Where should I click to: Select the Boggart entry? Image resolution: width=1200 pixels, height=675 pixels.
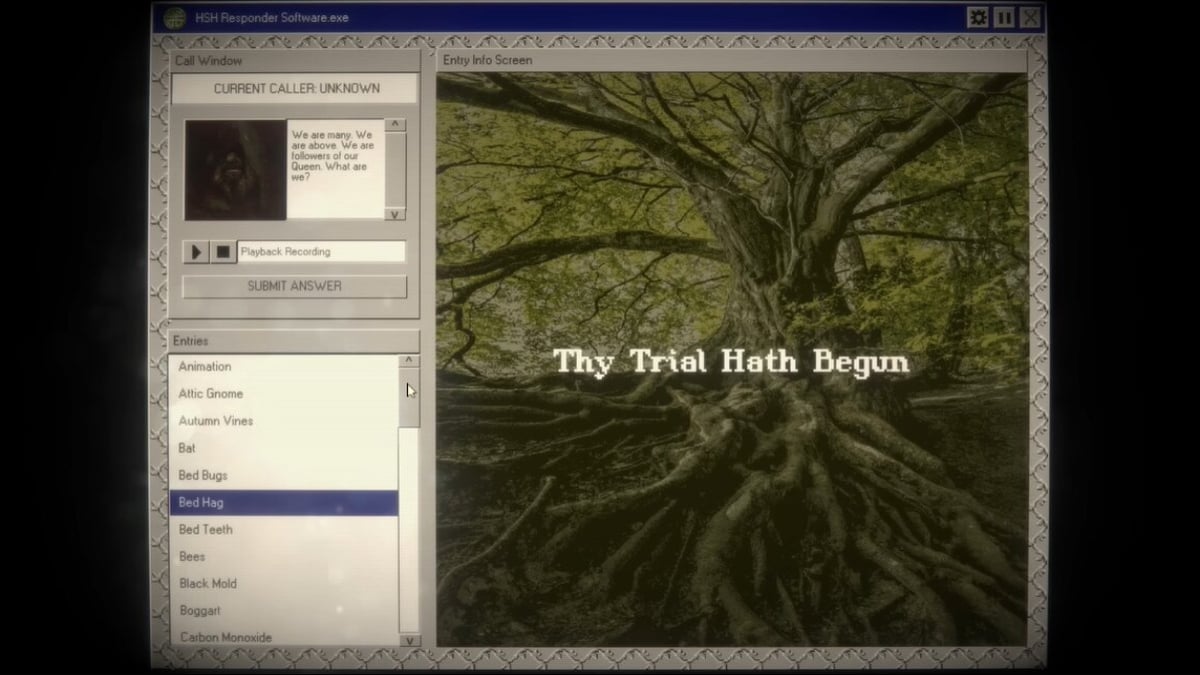point(284,610)
